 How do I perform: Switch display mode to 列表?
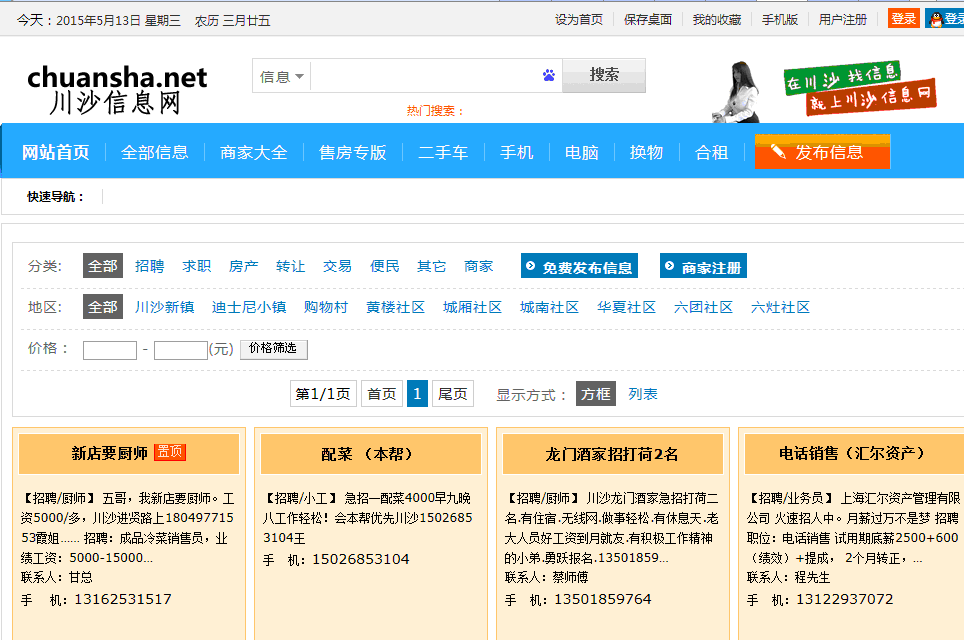point(643,394)
